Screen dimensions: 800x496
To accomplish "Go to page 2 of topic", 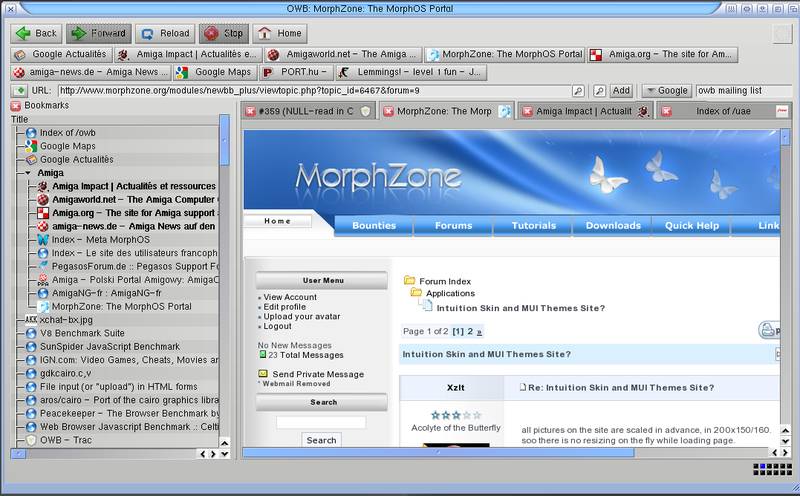I will click(470, 331).
